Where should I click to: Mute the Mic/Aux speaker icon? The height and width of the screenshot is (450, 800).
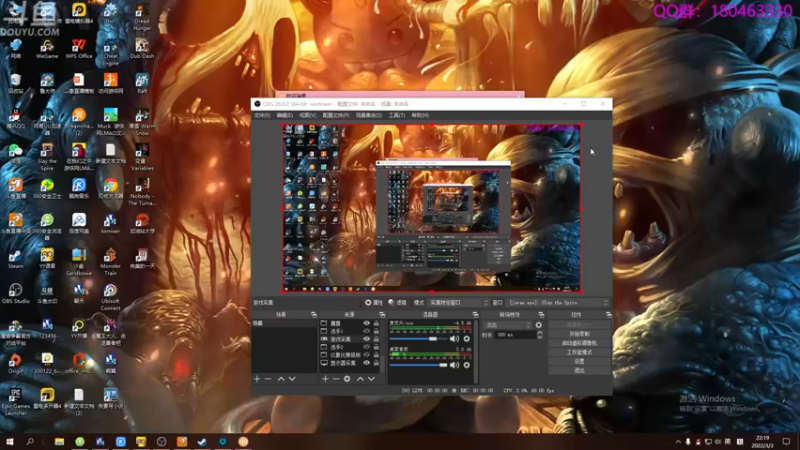[454, 339]
